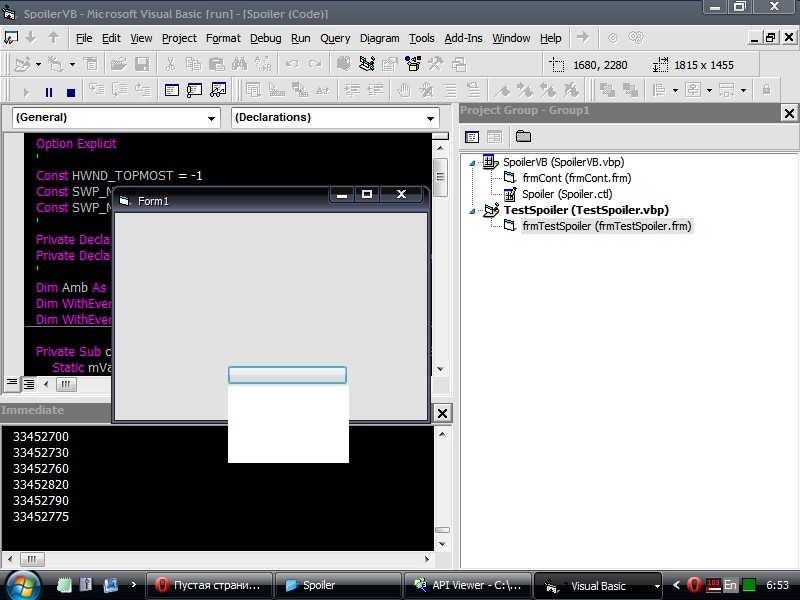Click the code window vertical scrollbar thumb
Image resolution: width=800 pixels, height=600 pixels.
440,177
